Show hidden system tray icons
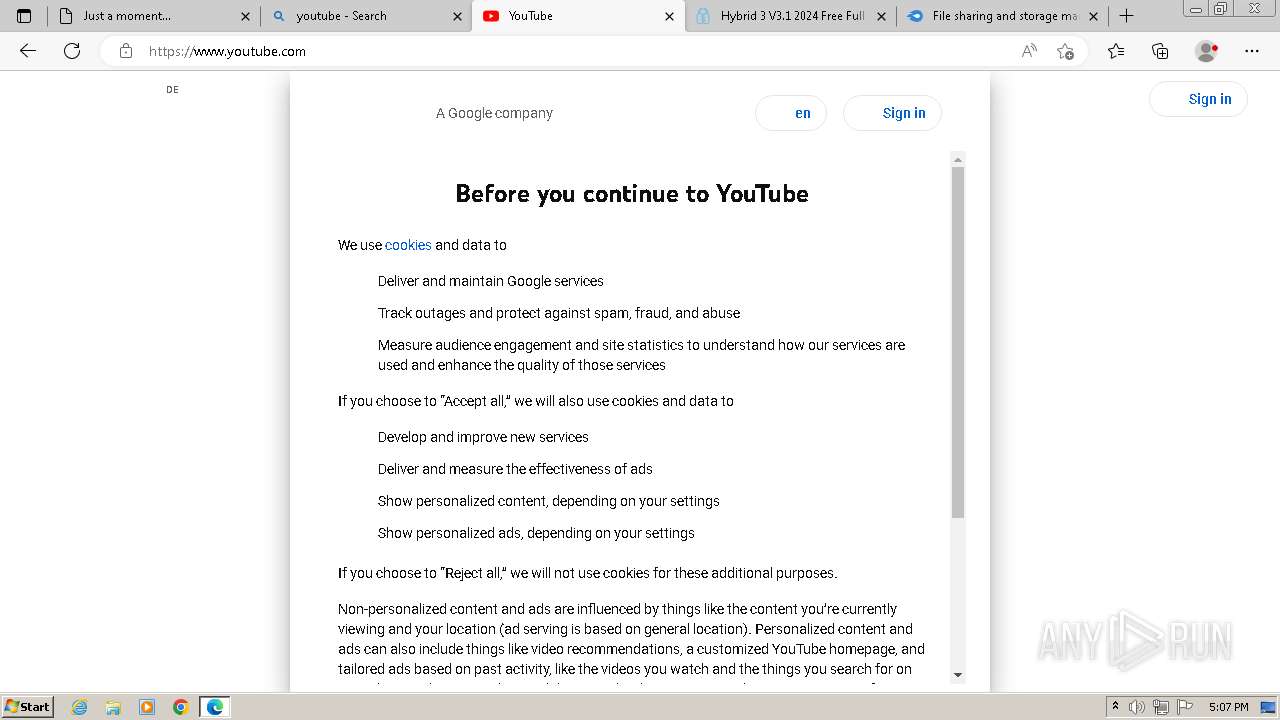Screen dimensions: 1280x720 tap(1115, 707)
